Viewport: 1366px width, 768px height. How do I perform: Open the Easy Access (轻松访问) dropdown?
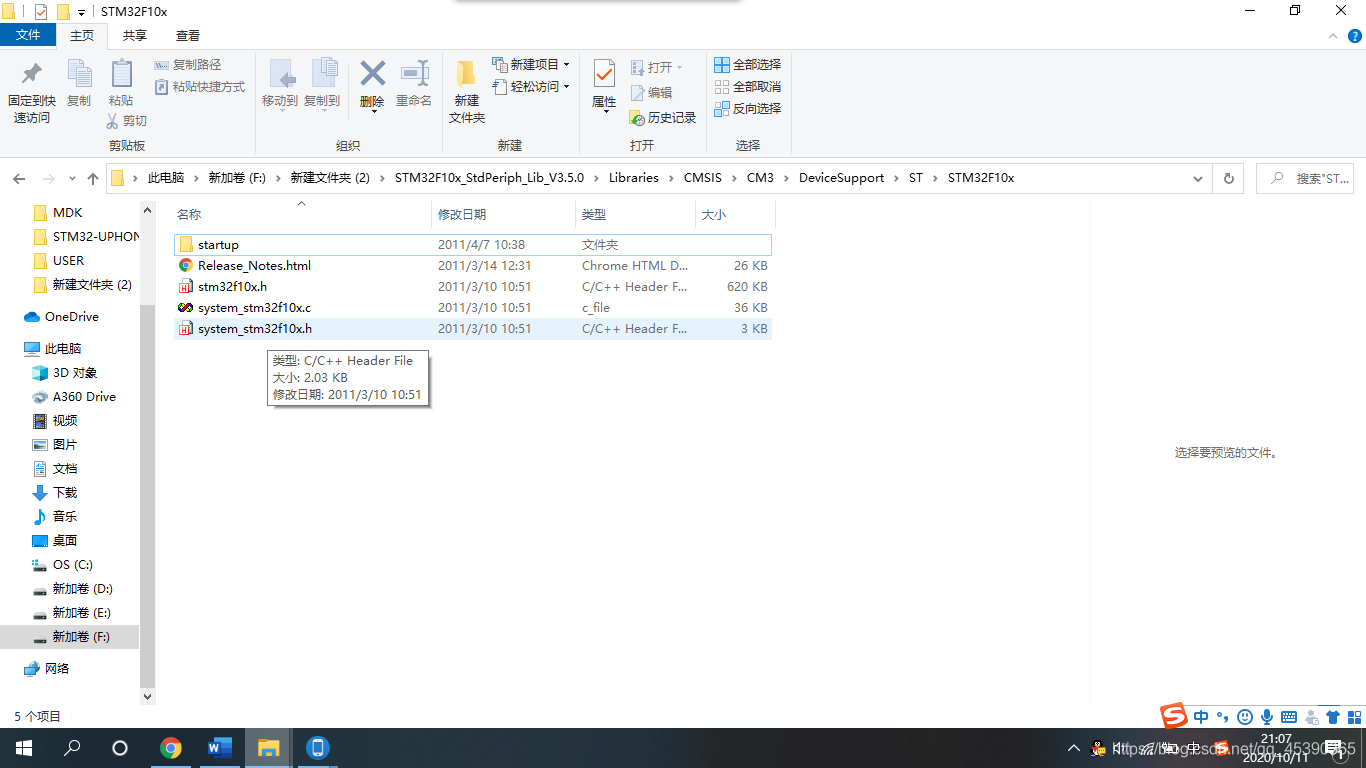(531, 87)
